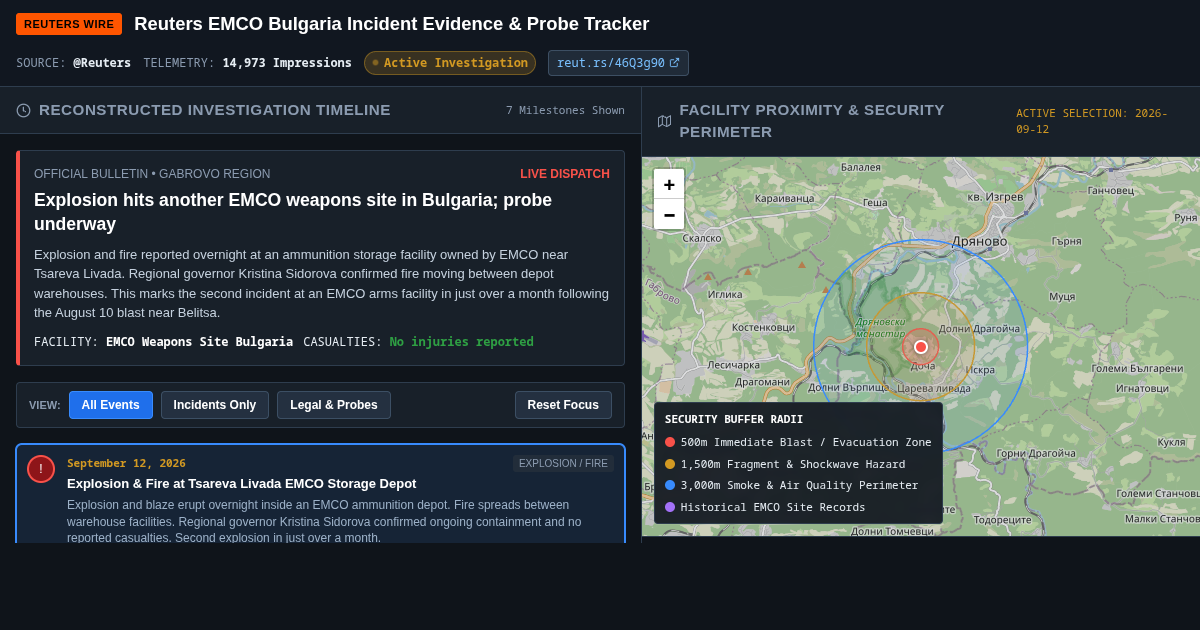
Task: Click the Reset Focus button
Action: [563, 405]
